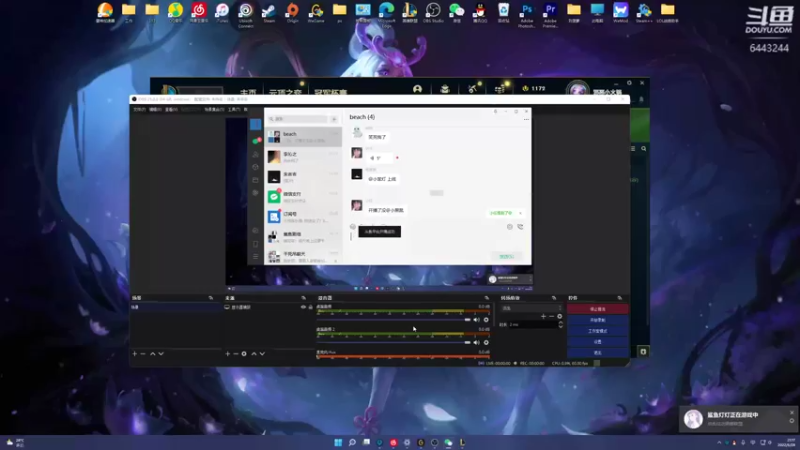The height and width of the screenshot is (450, 800).
Task: Click the WeChat chats sidebar icon
Action: point(256,141)
